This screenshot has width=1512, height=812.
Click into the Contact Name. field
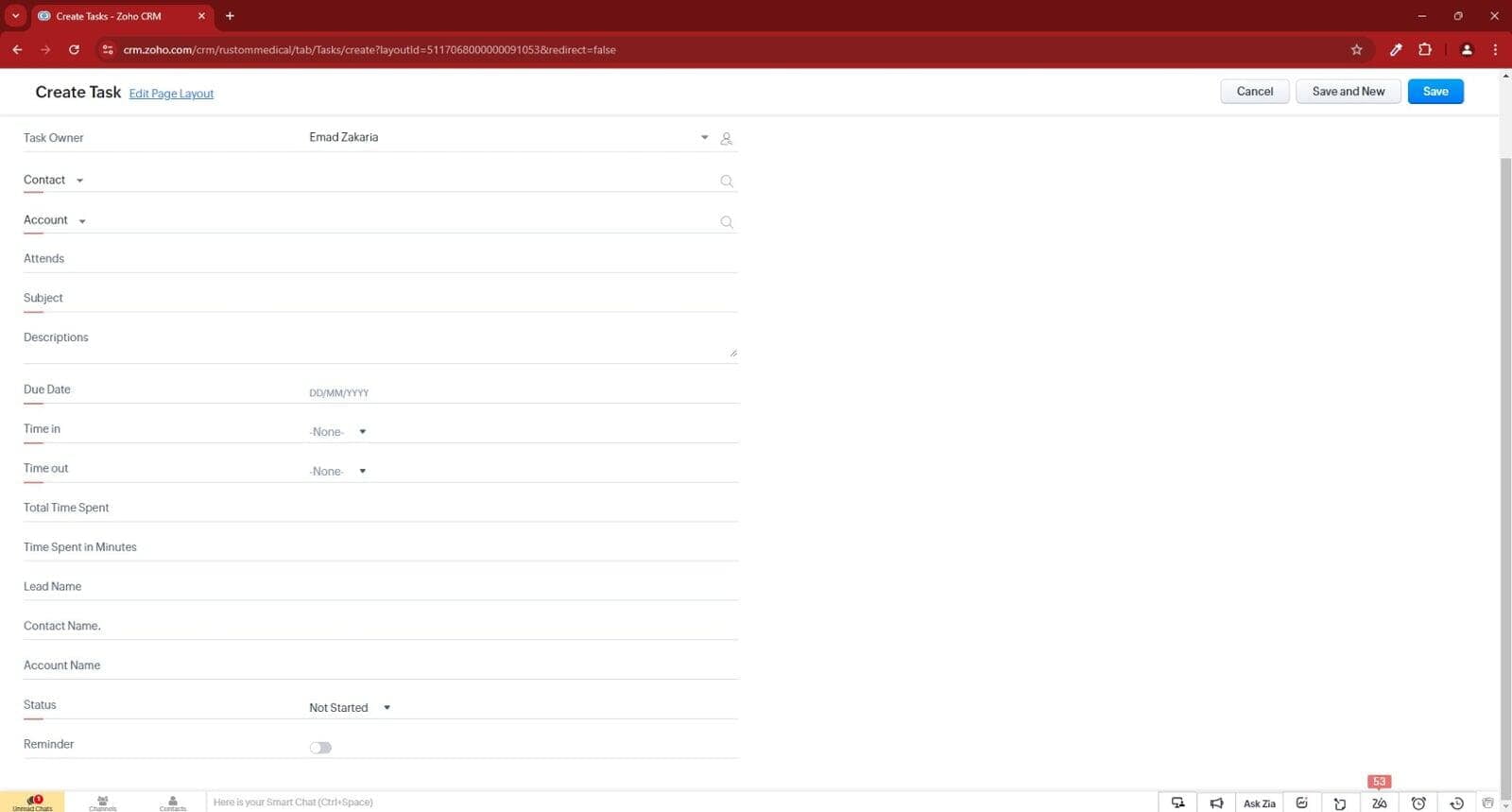tap(523, 627)
